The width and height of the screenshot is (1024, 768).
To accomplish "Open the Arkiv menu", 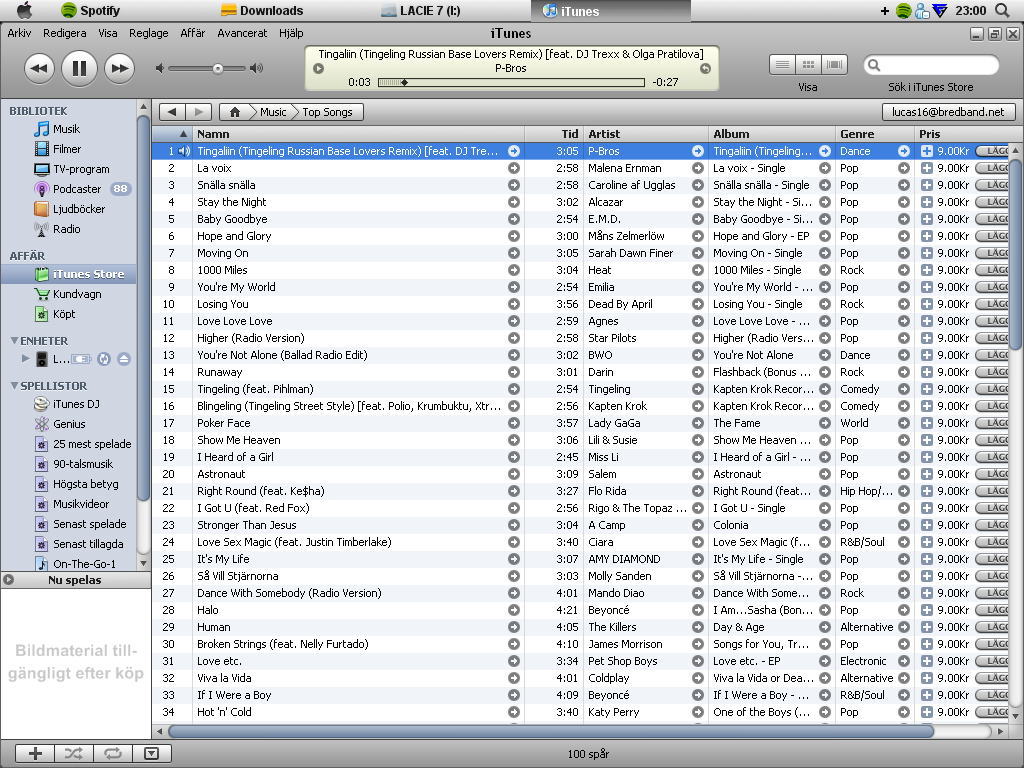I will point(19,33).
